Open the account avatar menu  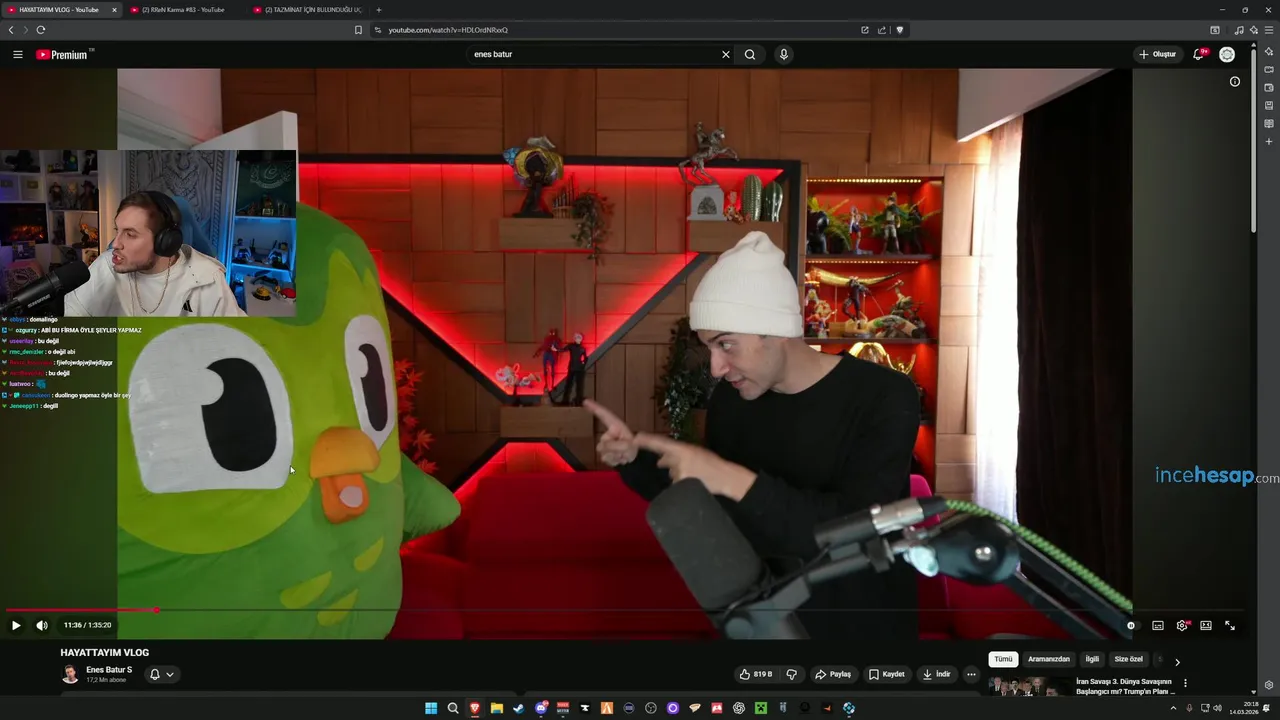pos(1227,54)
